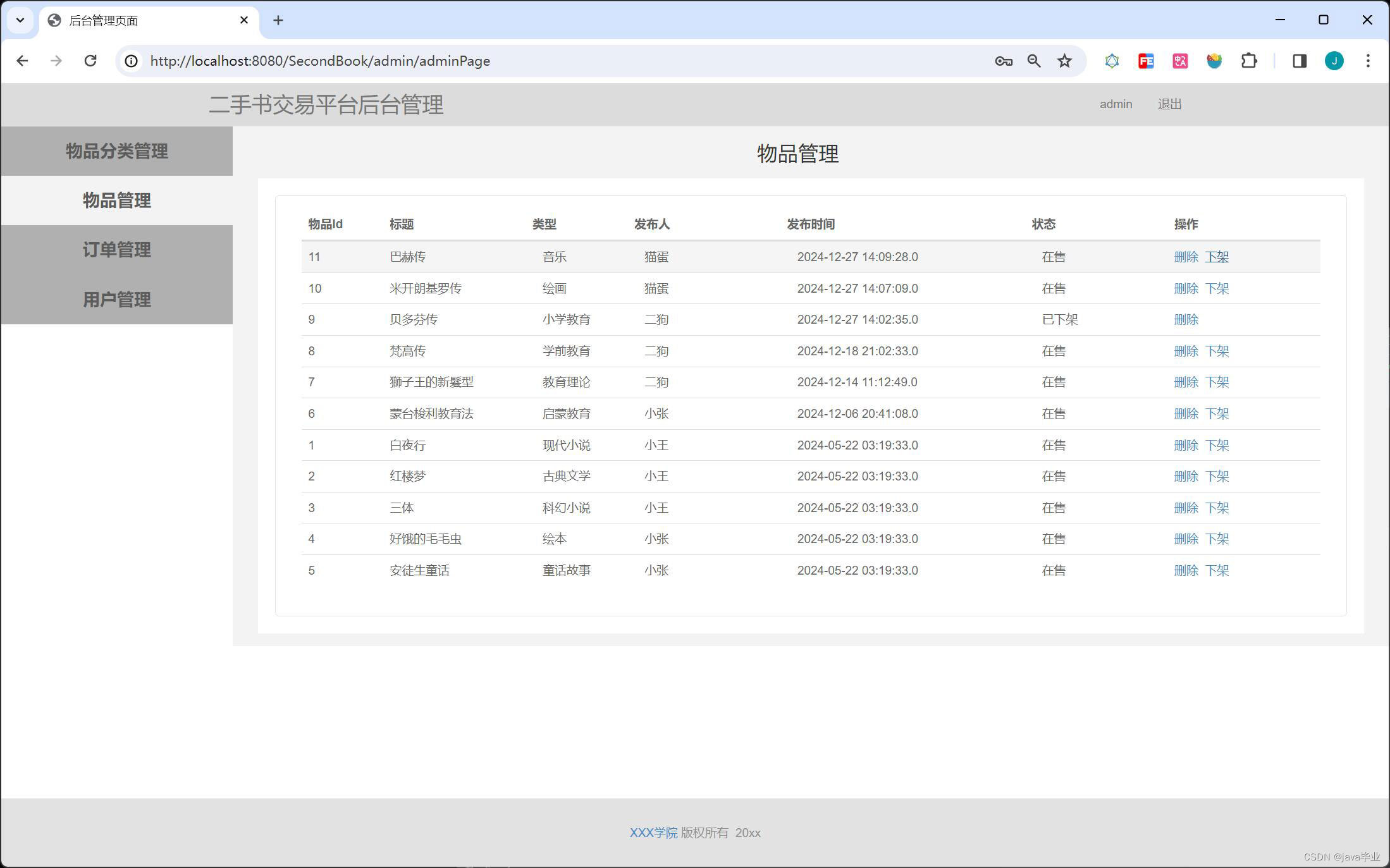Select 用户管理 in the sidebar
Image resolution: width=1390 pixels, height=868 pixels.
pos(117,299)
